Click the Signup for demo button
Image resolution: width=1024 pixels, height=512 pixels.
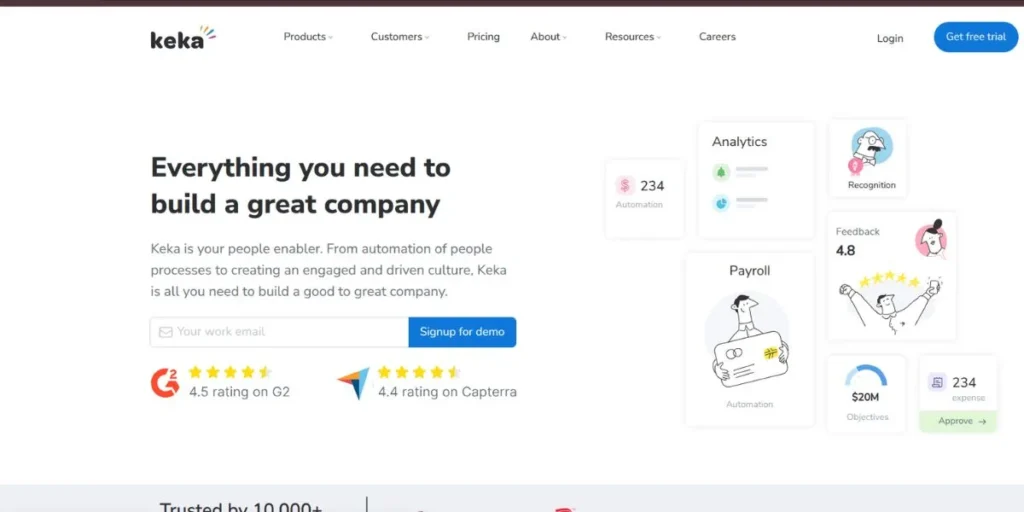(462, 332)
